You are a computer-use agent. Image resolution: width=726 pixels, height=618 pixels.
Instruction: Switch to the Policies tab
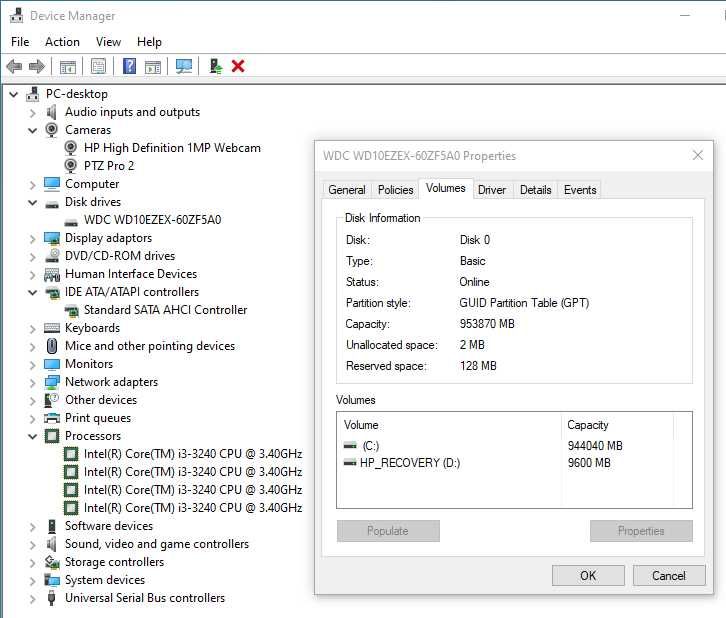(395, 190)
